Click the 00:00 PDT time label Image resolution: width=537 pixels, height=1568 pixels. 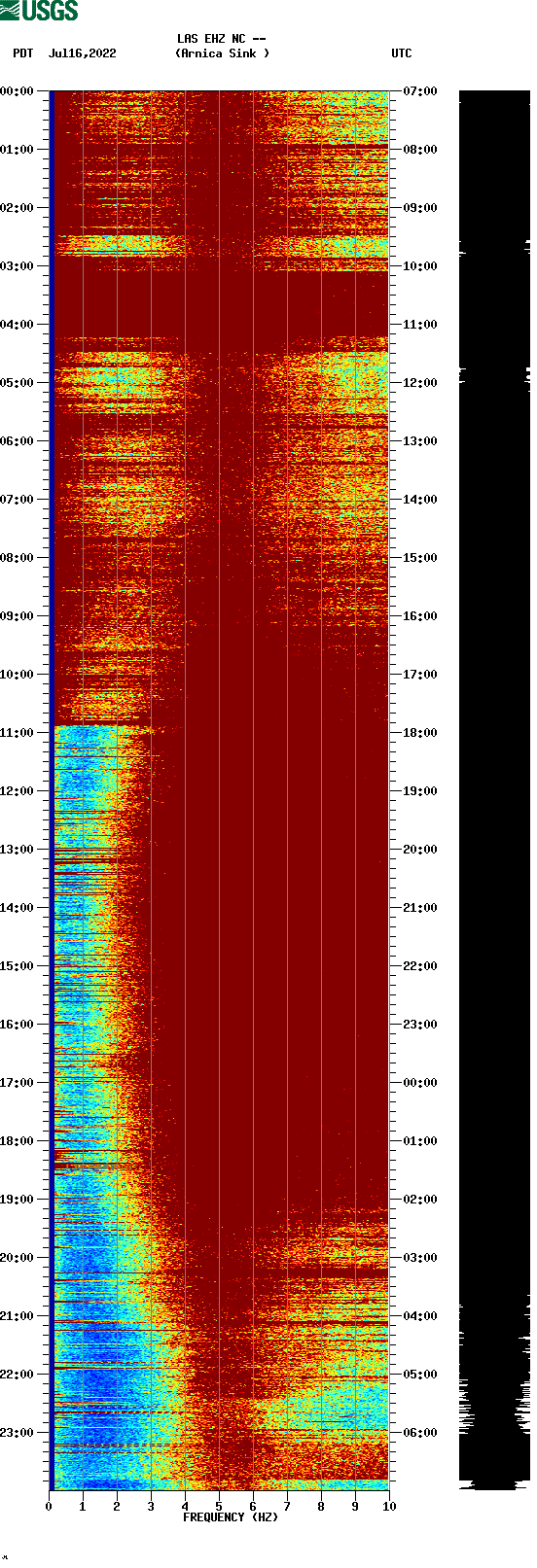click(18, 90)
